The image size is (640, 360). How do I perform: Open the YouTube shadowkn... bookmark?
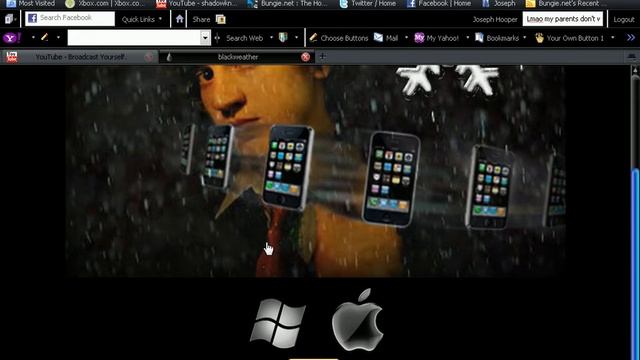coord(197,4)
